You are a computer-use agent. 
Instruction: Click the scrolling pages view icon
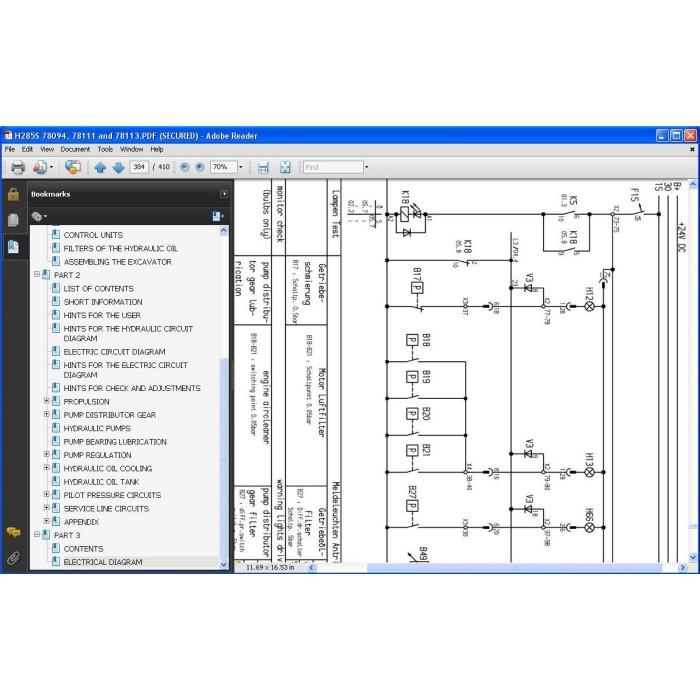click(x=263, y=167)
